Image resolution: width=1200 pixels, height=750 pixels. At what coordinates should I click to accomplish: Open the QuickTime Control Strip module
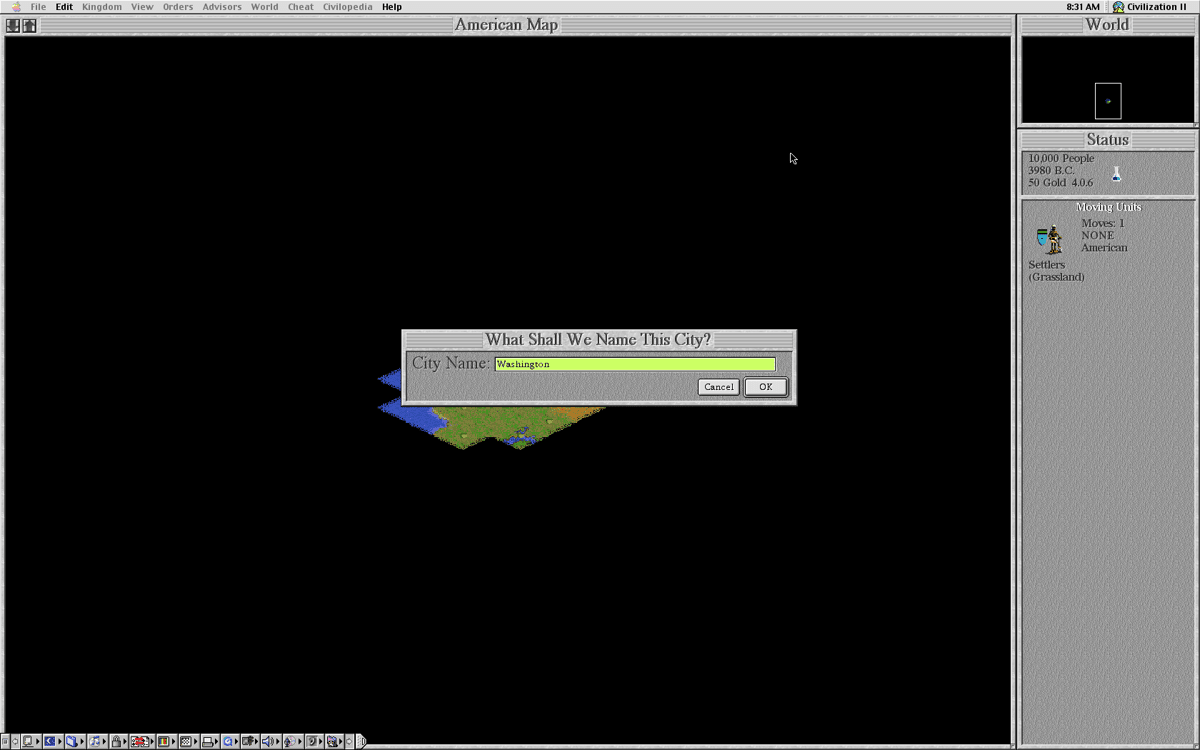click(x=230, y=741)
